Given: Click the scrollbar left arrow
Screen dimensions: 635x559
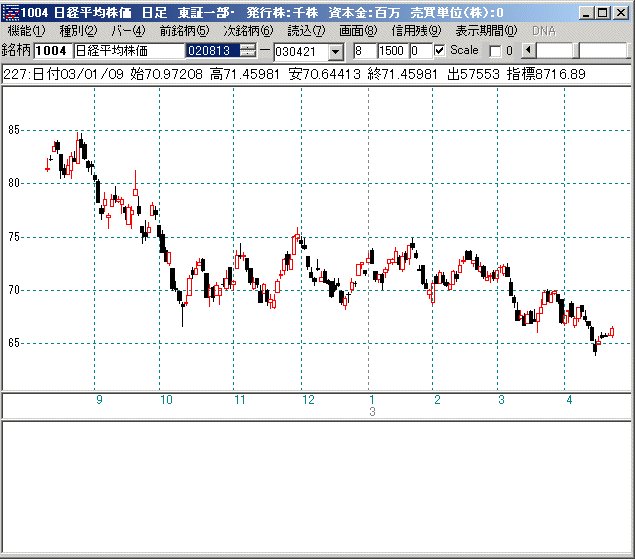Looking at the screenshot, I should (528, 51).
